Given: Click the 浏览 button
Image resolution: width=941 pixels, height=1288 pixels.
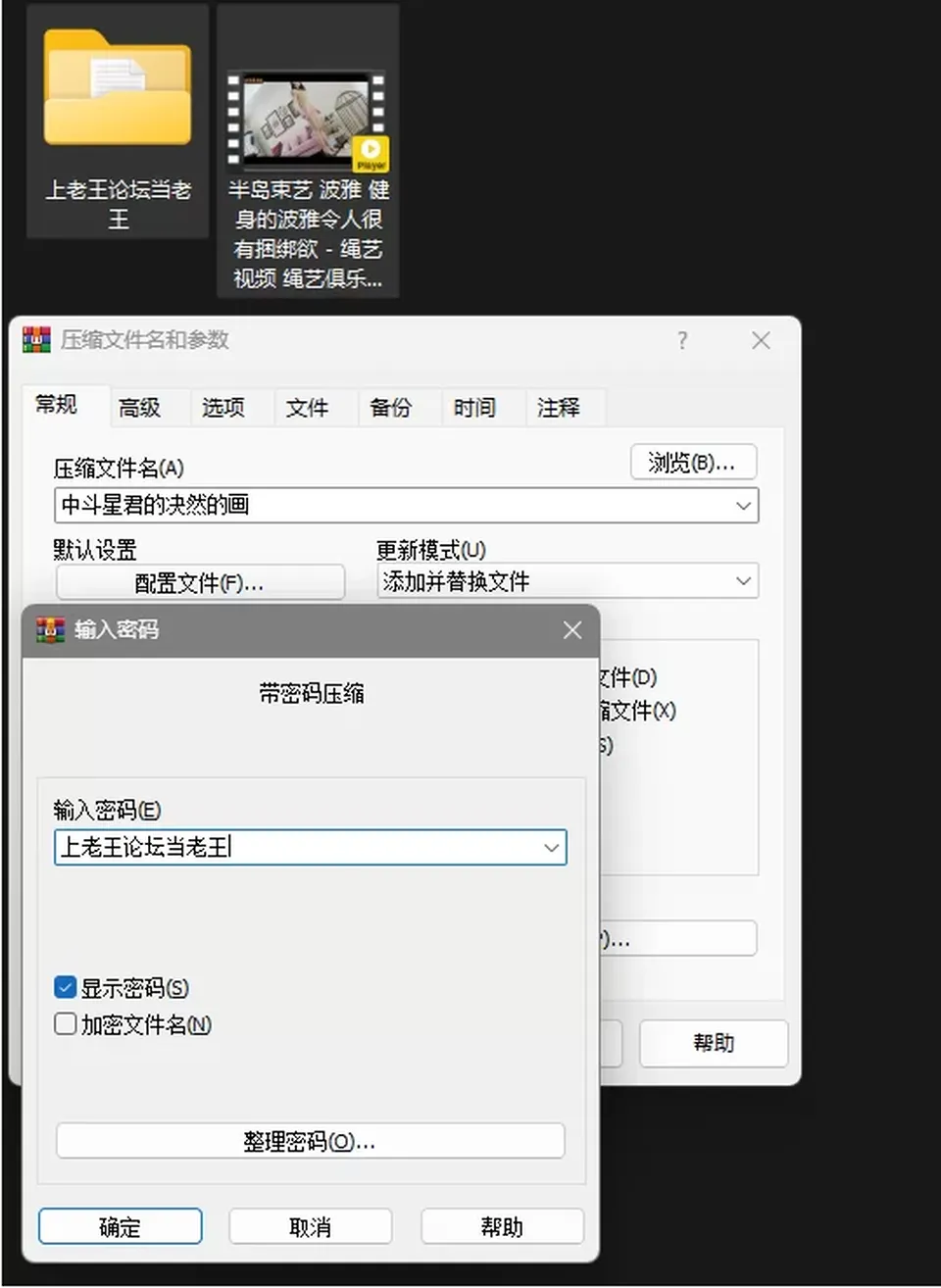Looking at the screenshot, I should click(x=694, y=463).
